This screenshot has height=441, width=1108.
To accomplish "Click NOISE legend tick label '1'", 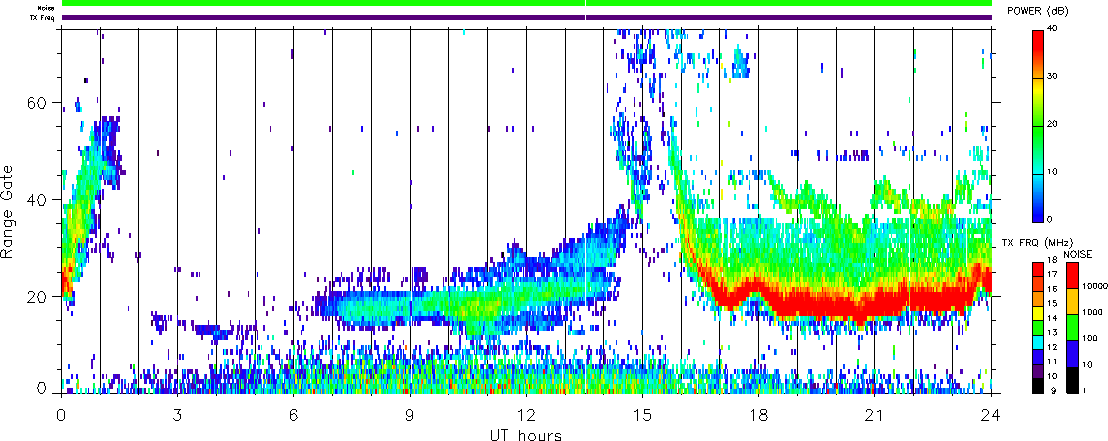I will (x=1084, y=390).
